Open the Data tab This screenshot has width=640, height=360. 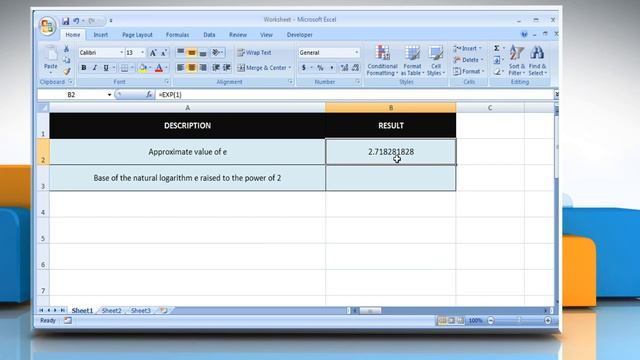(x=209, y=35)
